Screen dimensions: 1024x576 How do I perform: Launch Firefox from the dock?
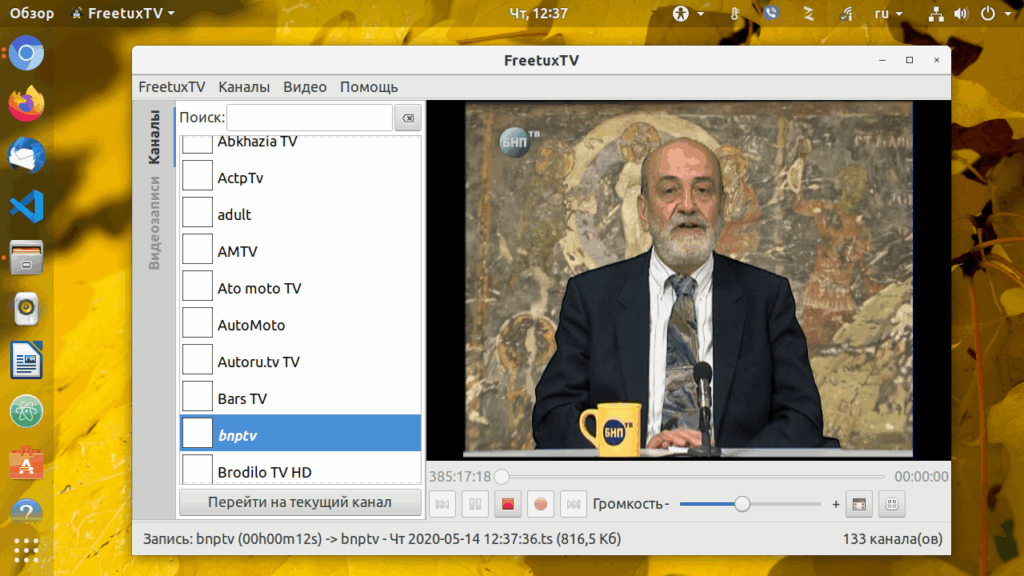click(26, 104)
